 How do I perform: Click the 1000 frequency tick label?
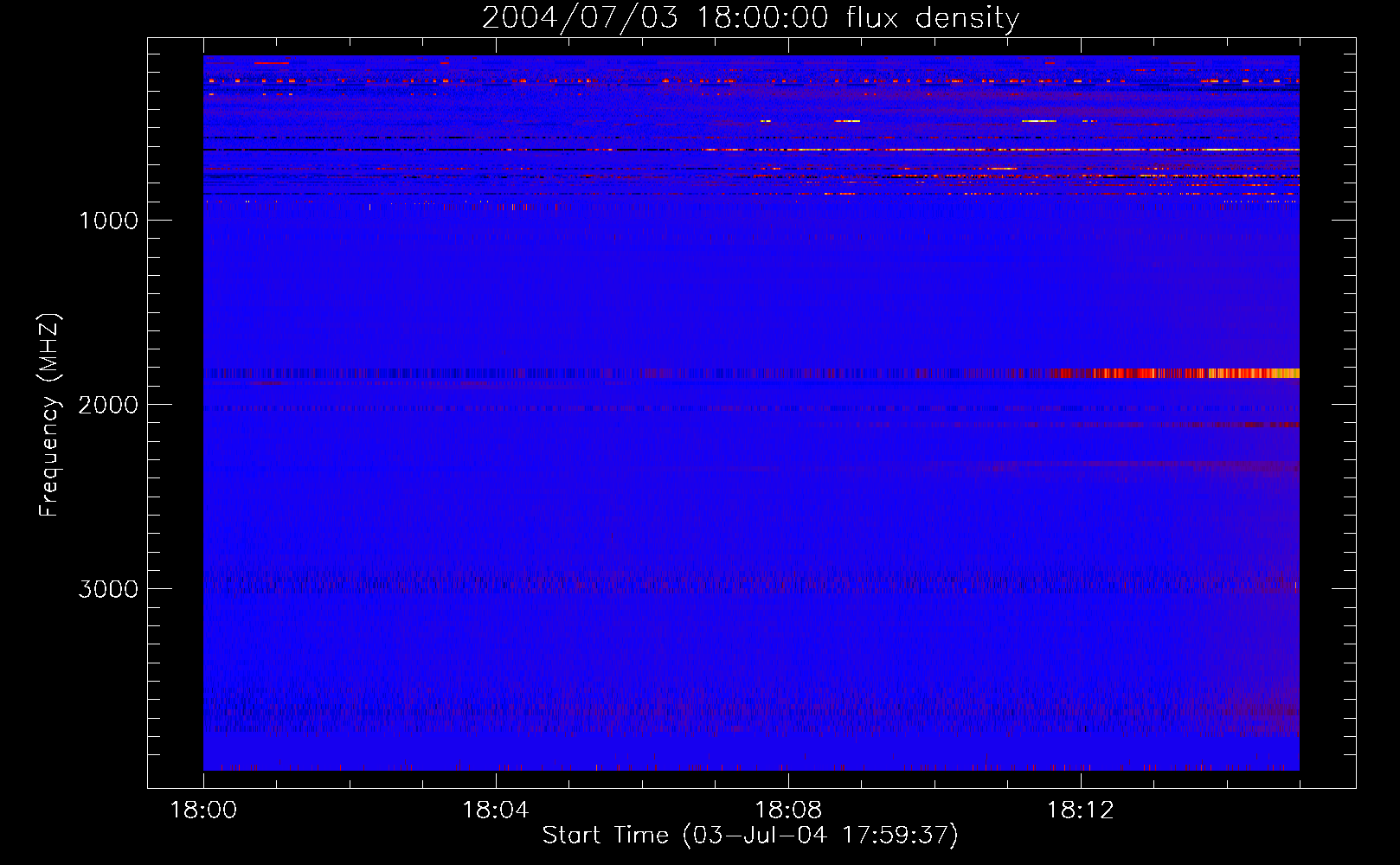[x=108, y=221]
